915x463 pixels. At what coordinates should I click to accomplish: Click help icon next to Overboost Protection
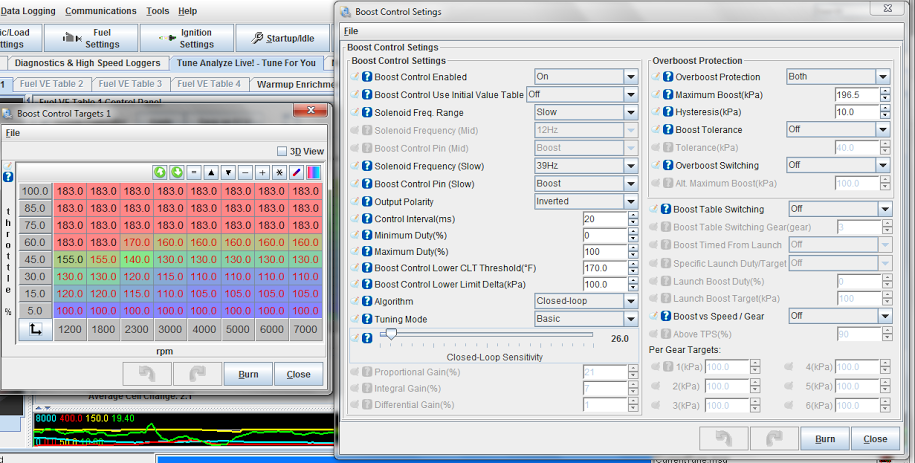667,77
